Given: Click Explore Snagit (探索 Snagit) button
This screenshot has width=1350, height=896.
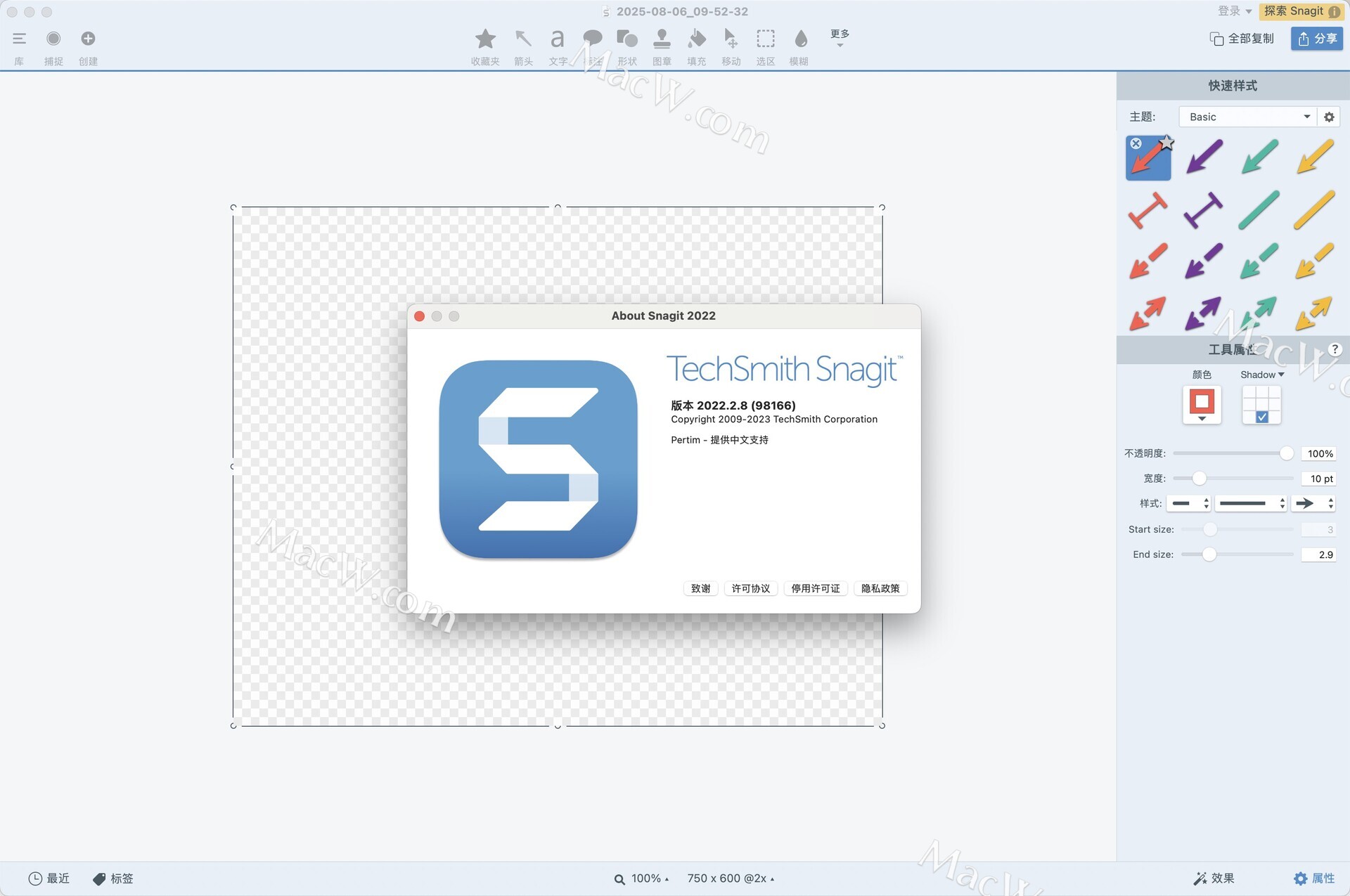Looking at the screenshot, I should 1301,11.
